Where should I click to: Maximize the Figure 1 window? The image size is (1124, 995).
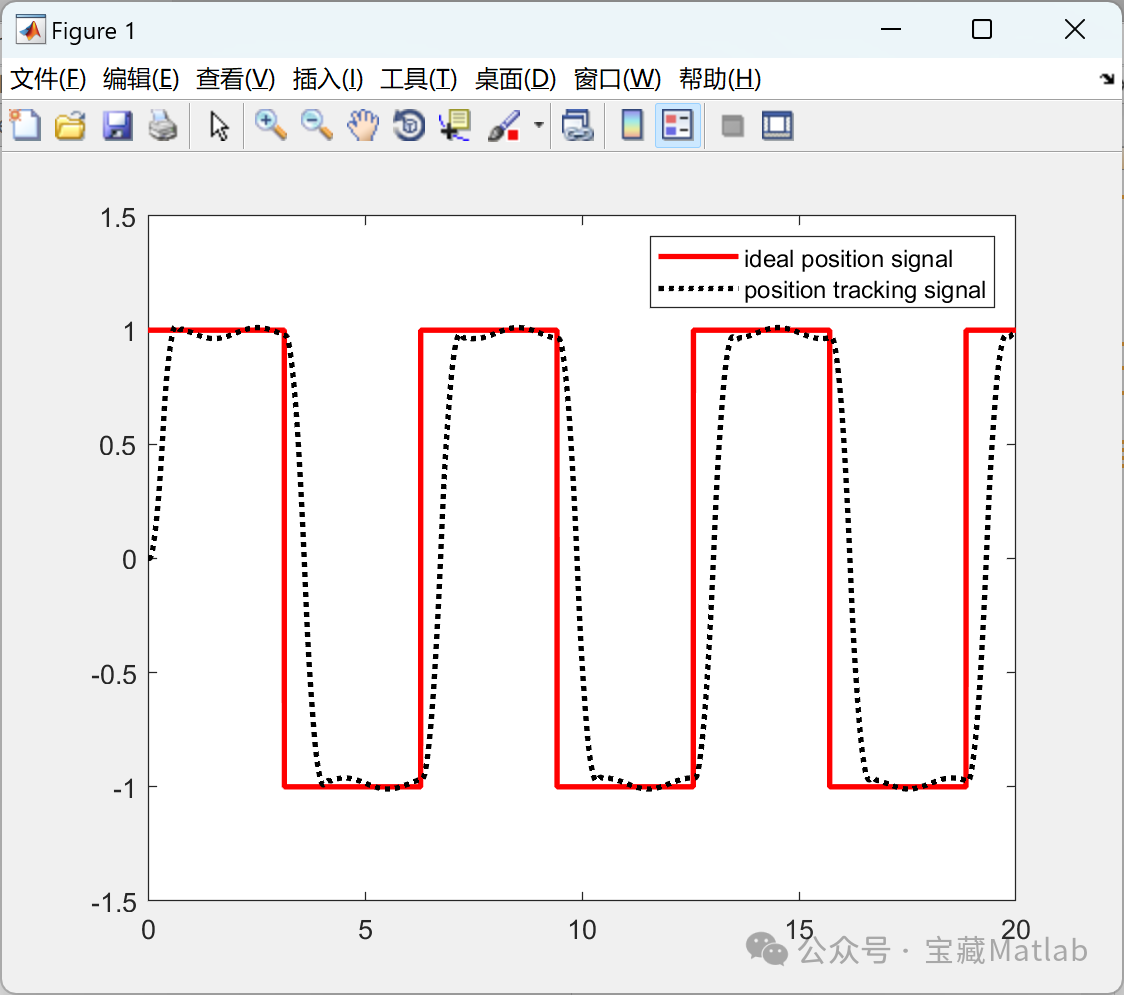tap(981, 29)
